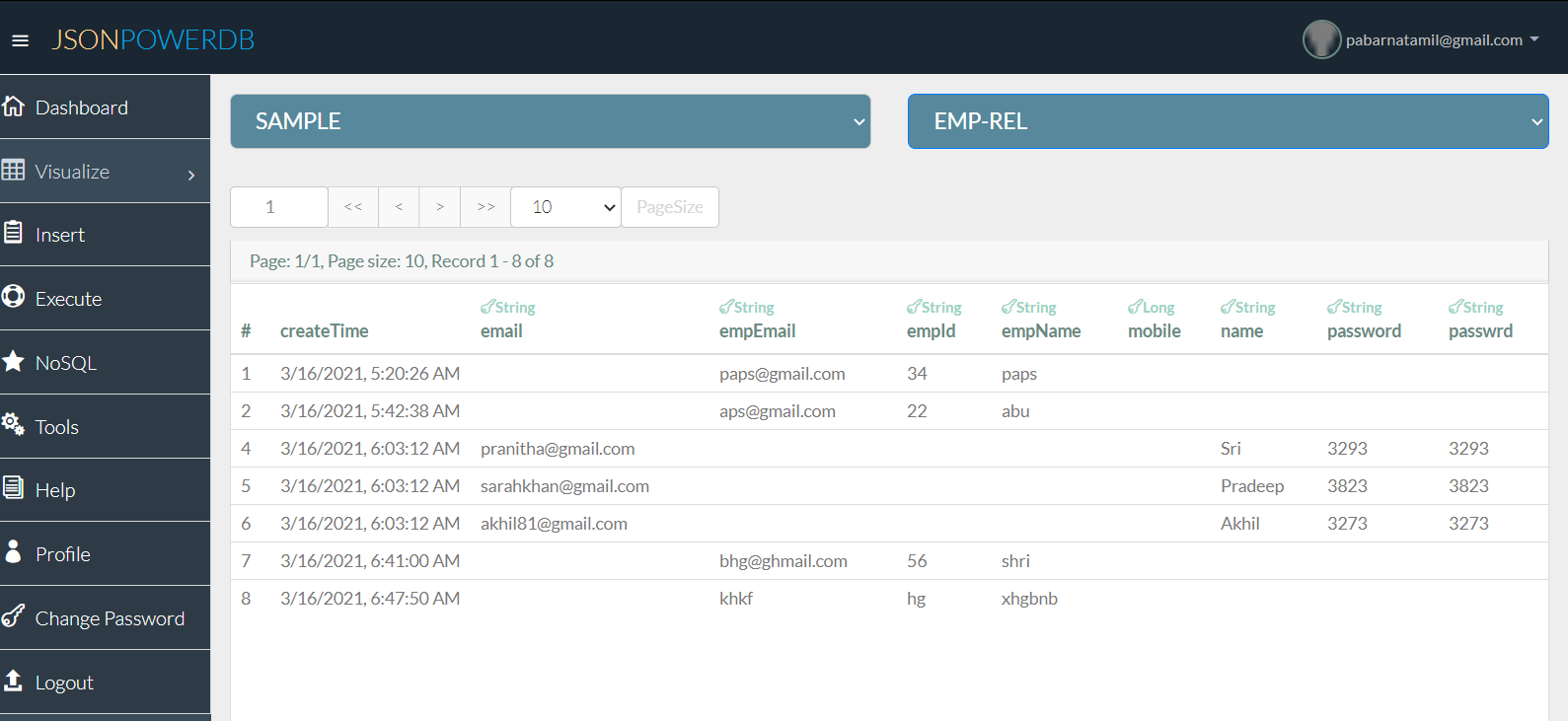Click the Tools gears icon
Viewport: 1568px width, 721px height.
tap(13, 424)
